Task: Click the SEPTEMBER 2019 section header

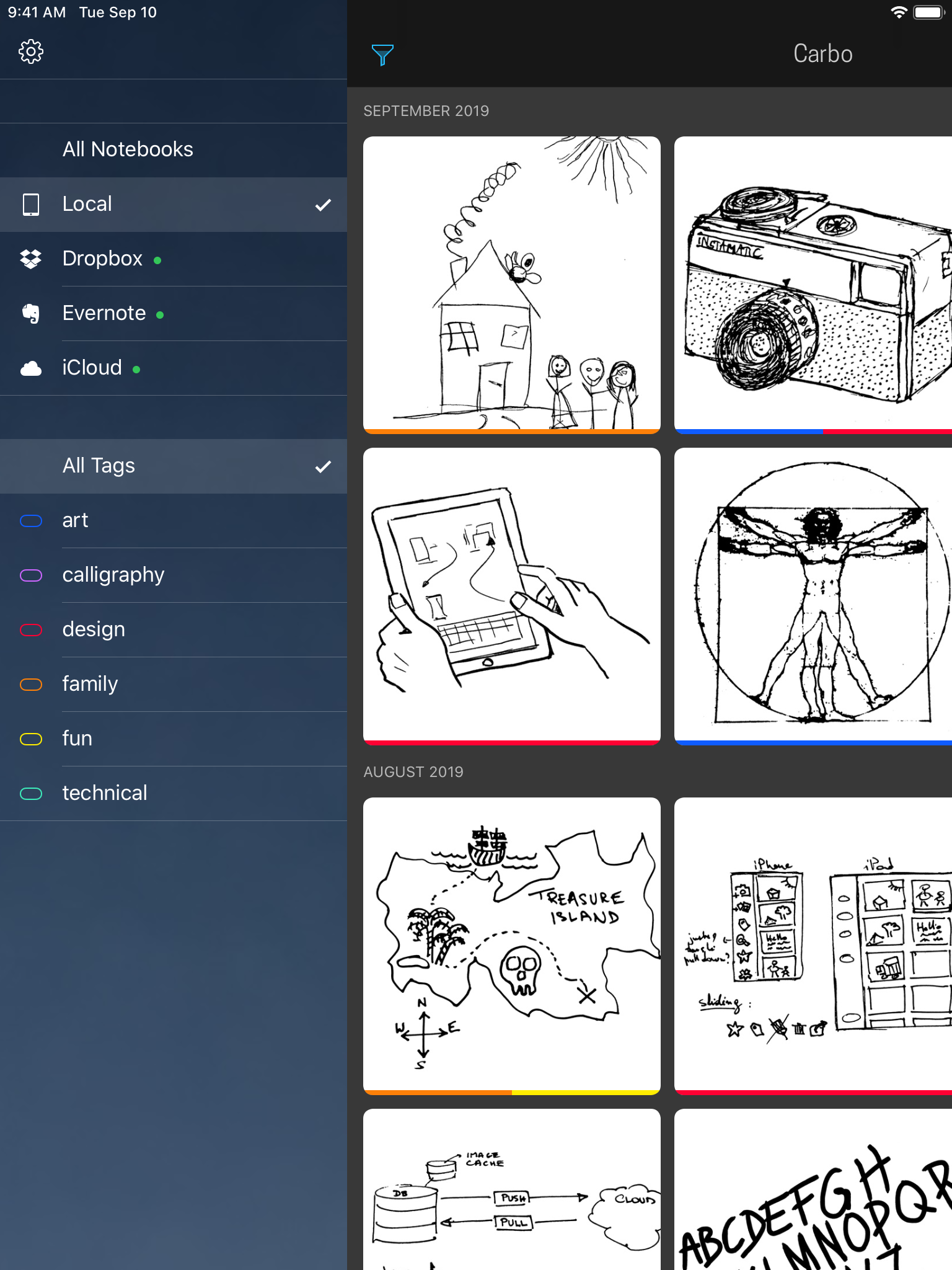Action: (x=426, y=111)
